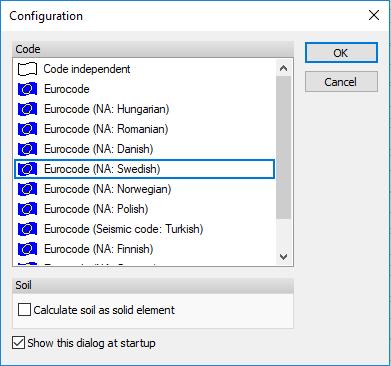
Task: Click the code list scroll down arrow
Action: point(284,257)
